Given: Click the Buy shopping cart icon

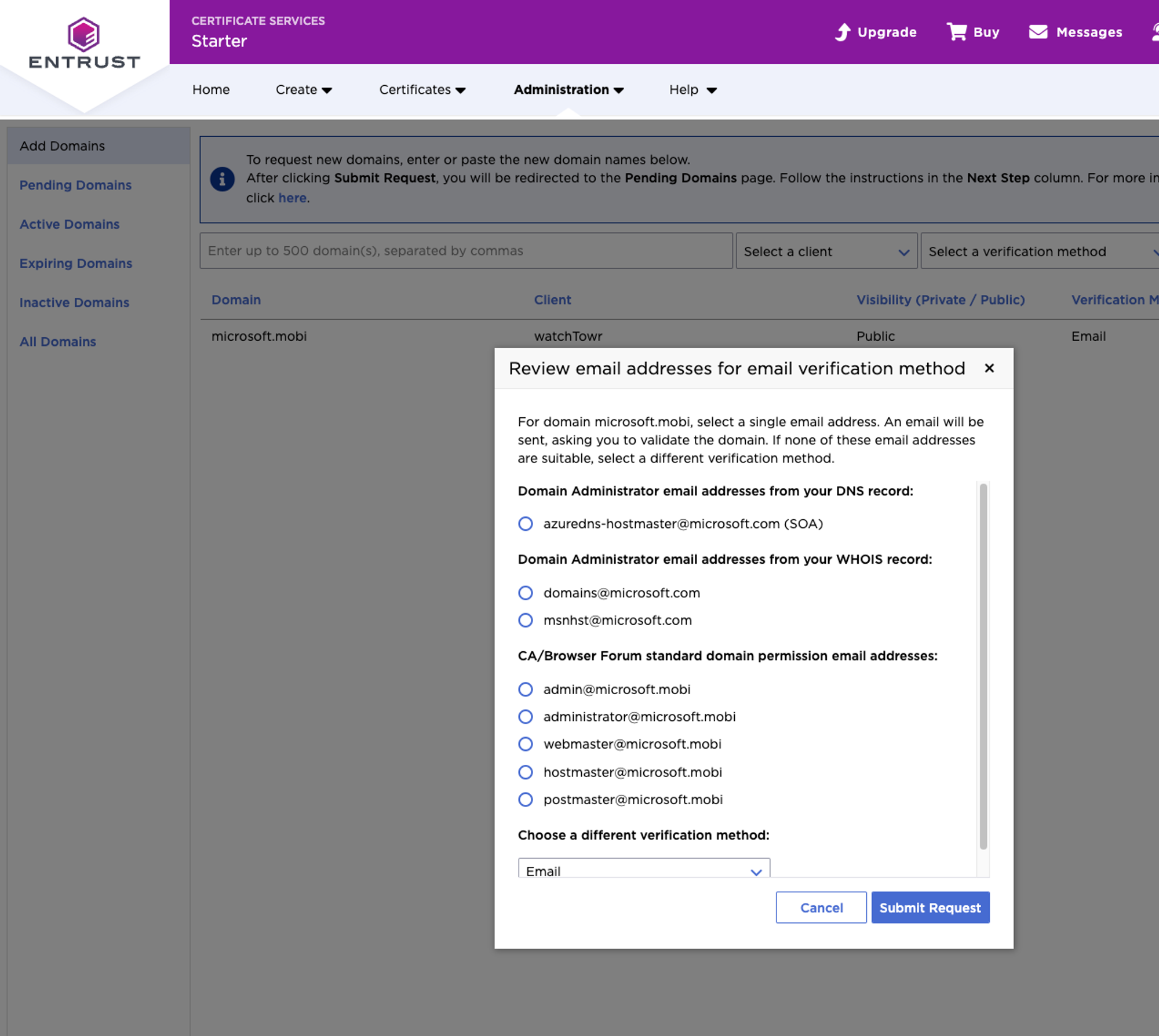Looking at the screenshot, I should 956,32.
